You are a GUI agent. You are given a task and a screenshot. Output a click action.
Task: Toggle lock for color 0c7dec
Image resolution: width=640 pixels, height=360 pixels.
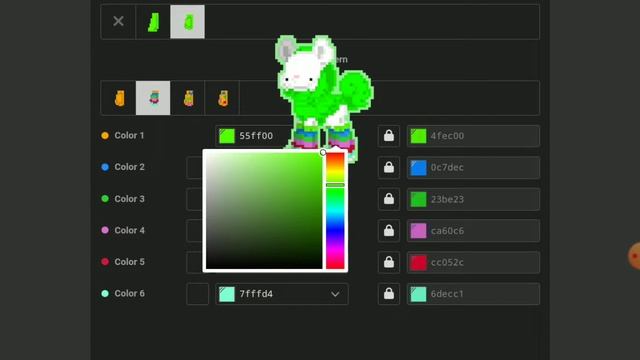[389, 167]
